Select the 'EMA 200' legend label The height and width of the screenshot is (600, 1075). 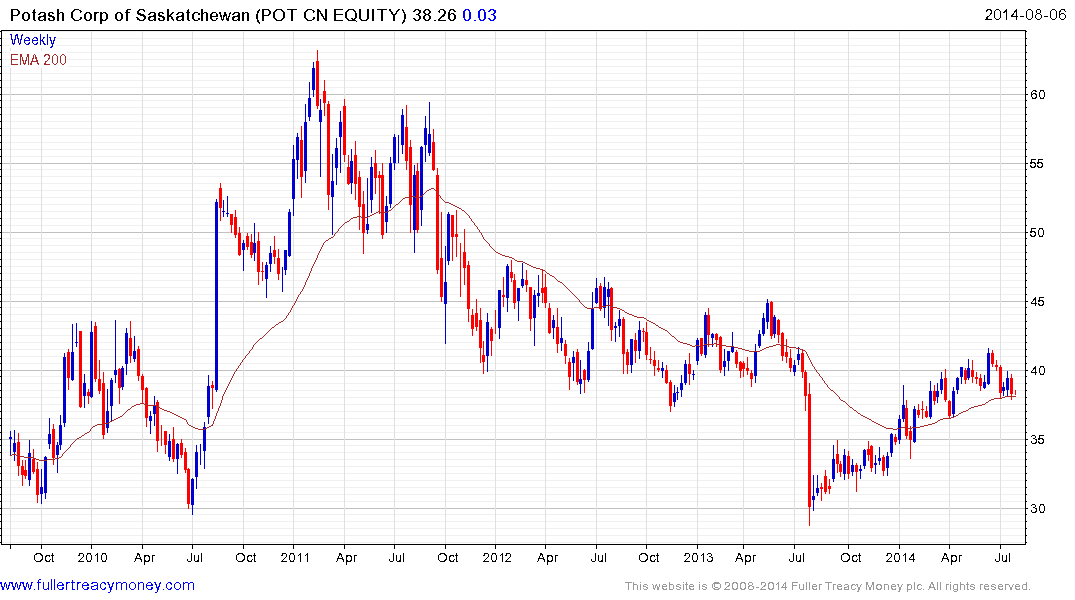pyautogui.click(x=38, y=60)
